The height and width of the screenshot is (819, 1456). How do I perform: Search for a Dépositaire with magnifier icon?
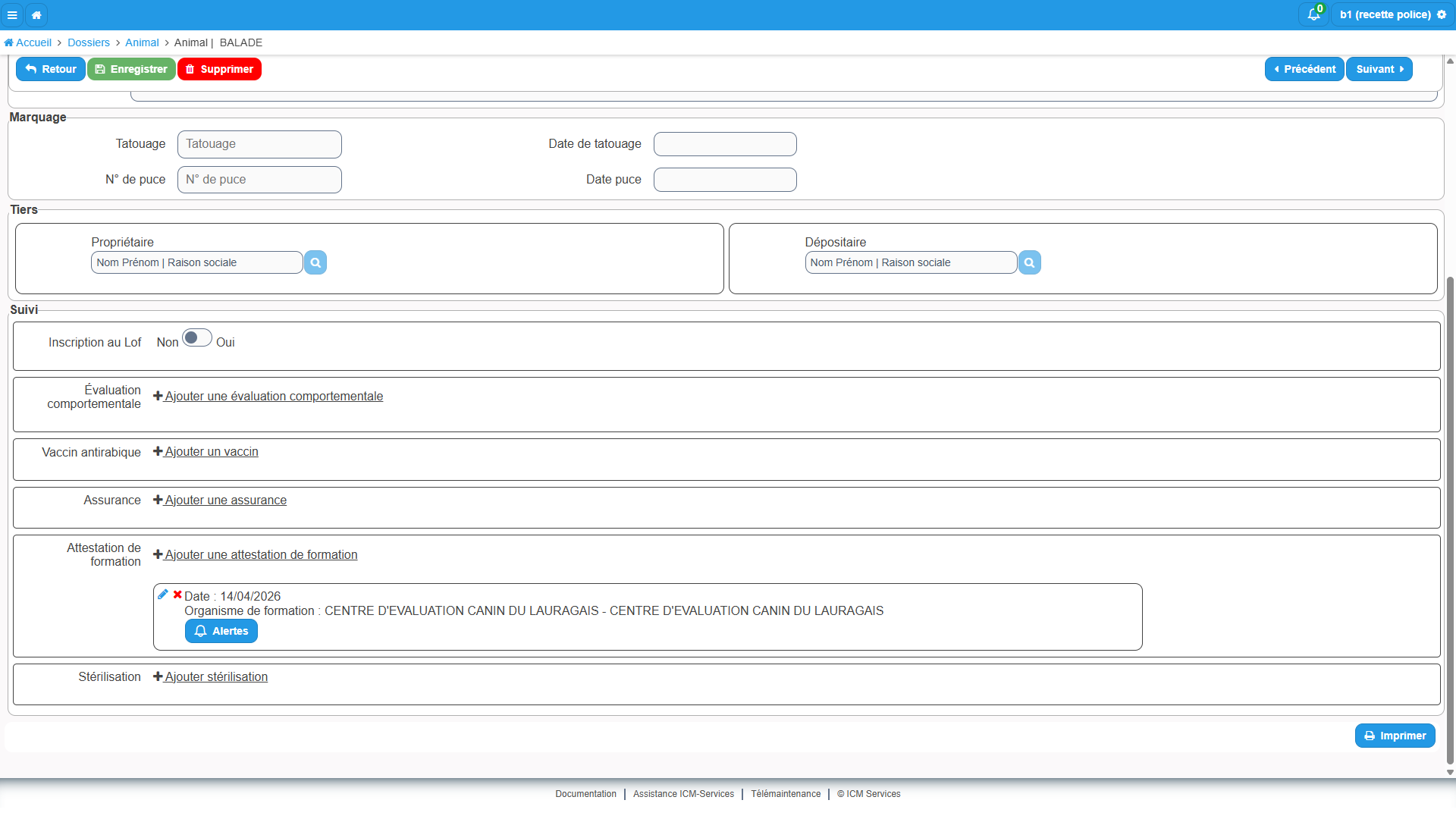pos(1029,262)
